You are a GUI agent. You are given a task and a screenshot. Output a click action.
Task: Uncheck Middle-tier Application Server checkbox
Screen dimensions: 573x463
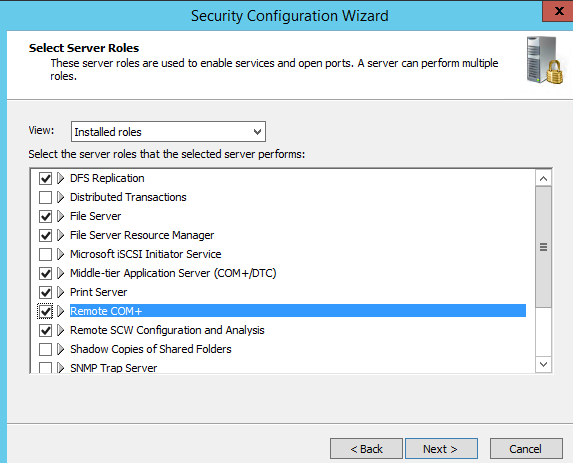tap(45, 273)
